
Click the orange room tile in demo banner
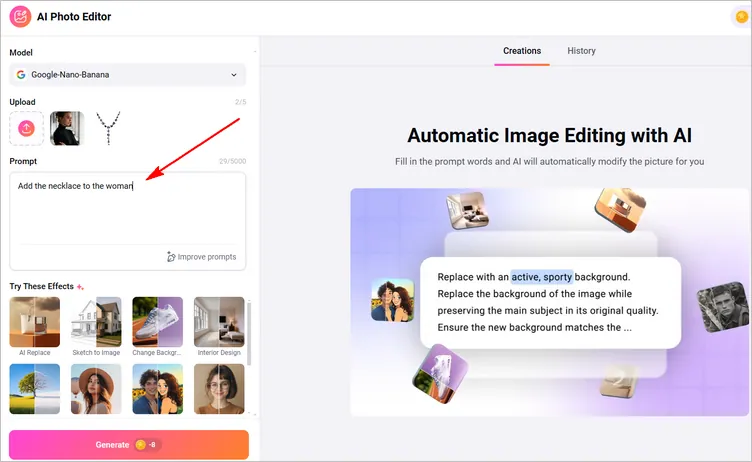click(620, 210)
